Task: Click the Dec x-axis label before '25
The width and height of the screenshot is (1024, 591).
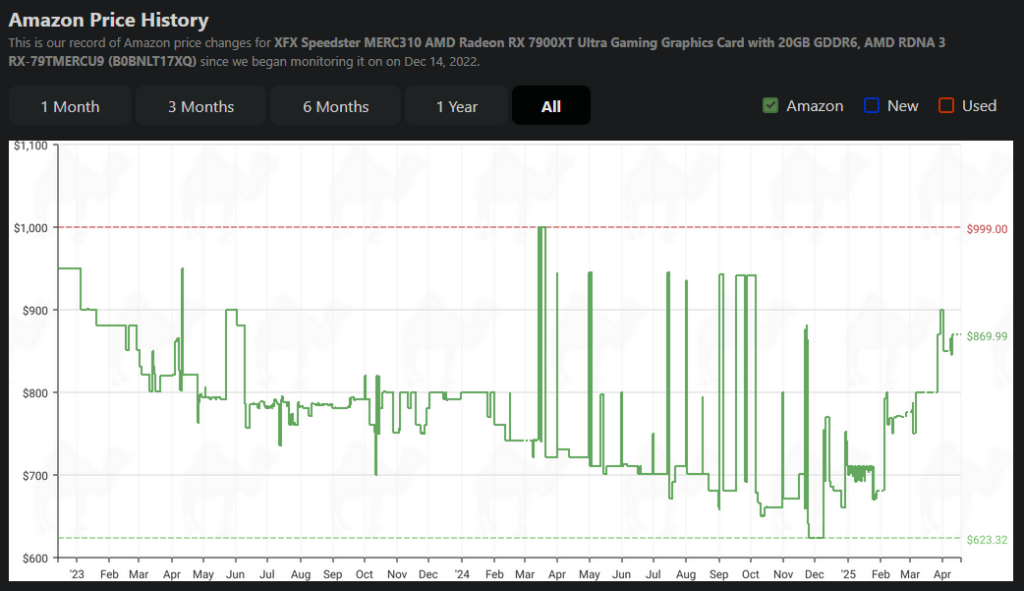Action: (814, 575)
